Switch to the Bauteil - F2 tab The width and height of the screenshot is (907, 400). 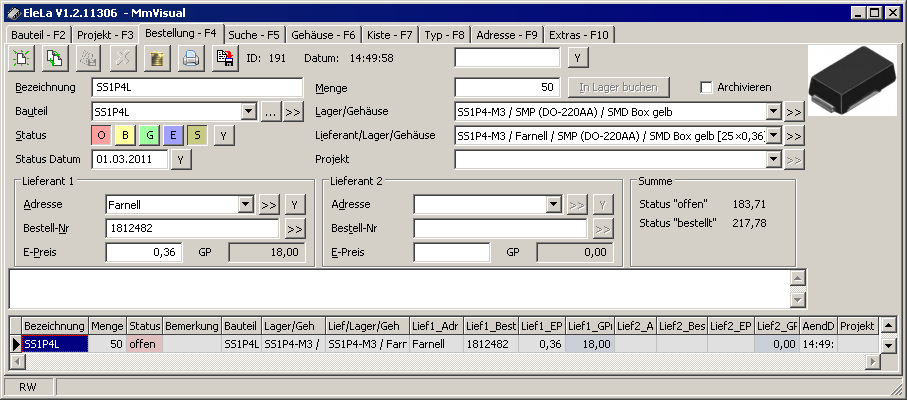tap(38, 35)
